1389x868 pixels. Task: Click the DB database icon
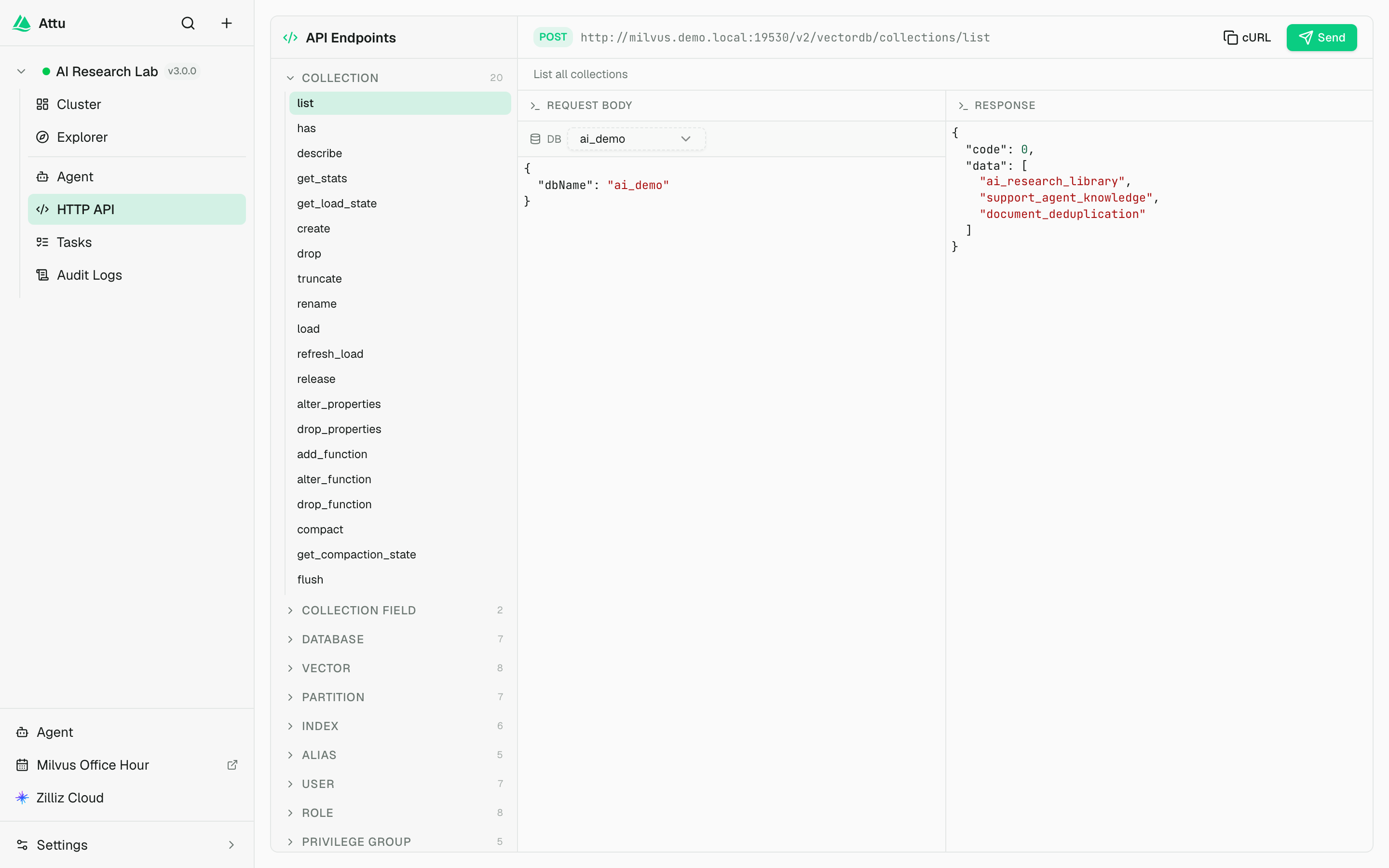pos(535,139)
